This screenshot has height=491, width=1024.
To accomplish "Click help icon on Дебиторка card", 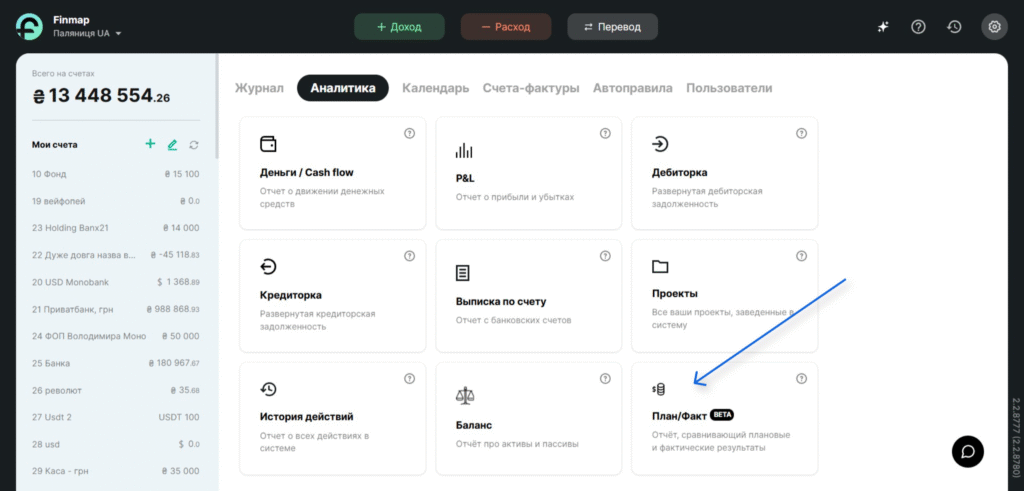I will (x=801, y=134).
